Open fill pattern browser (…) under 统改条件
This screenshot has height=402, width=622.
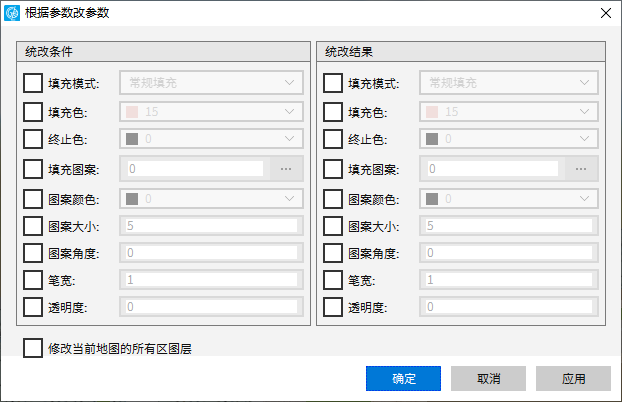pos(286,169)
